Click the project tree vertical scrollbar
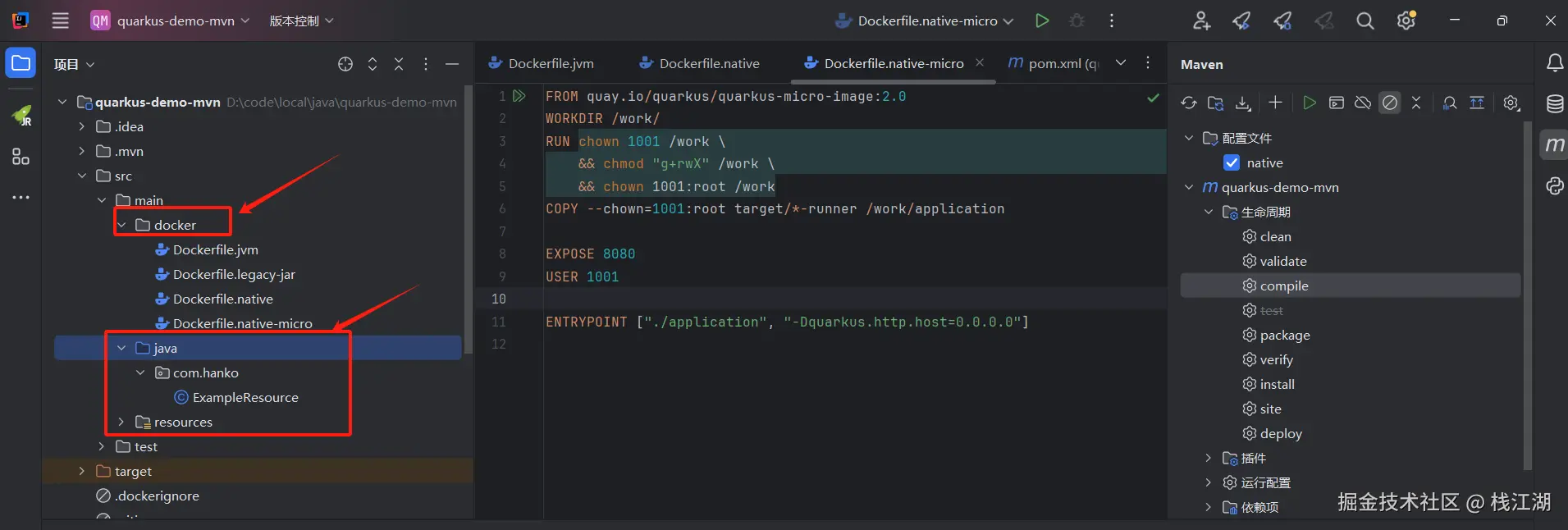The height and width of the screenshot is (530, 1568). tap(469, 222)
